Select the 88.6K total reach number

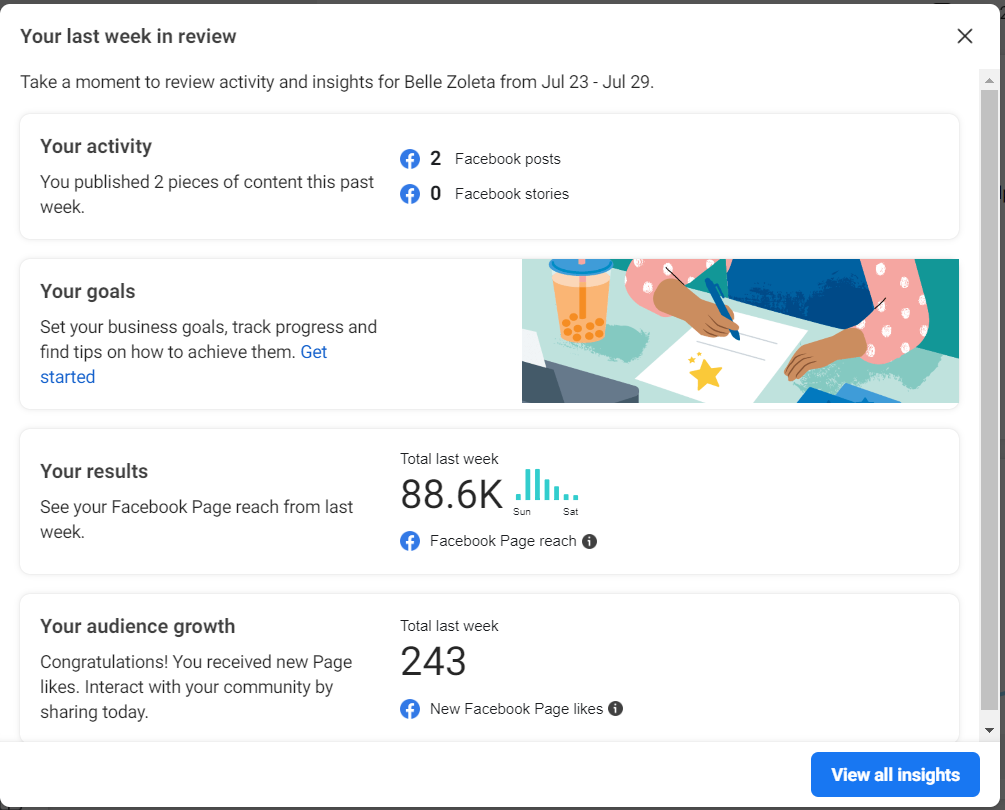(x=451, y=494)
